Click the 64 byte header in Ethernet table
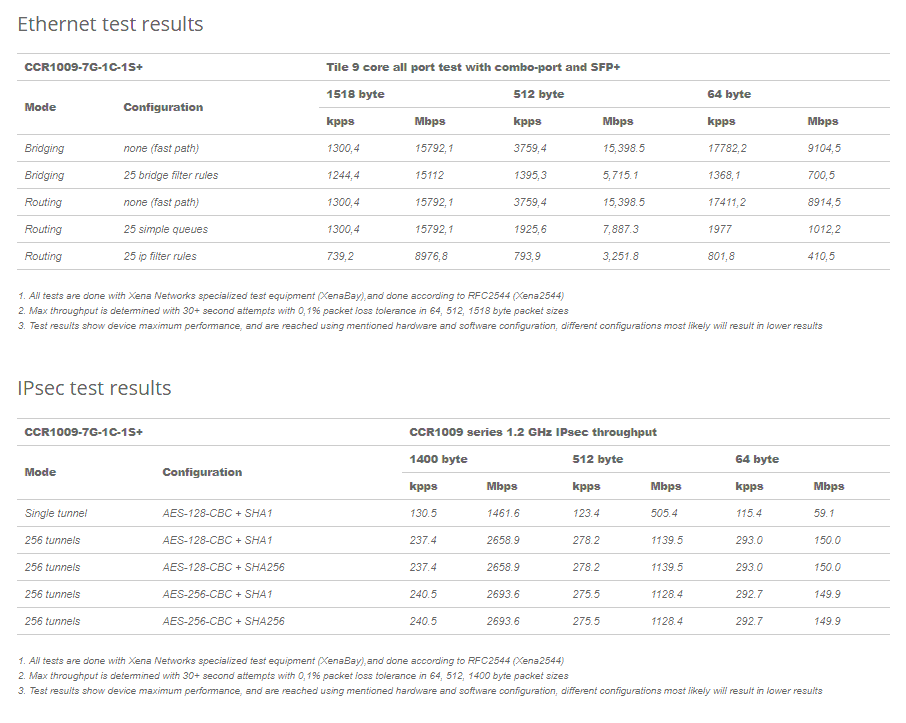Viewport: 906px width, 723px height. [729, 94]
